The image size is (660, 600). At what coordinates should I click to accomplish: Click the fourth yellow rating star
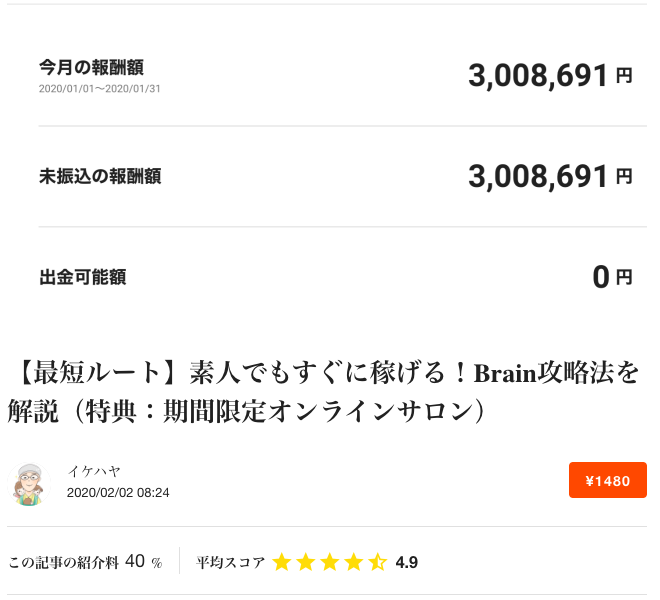[354, 562]
